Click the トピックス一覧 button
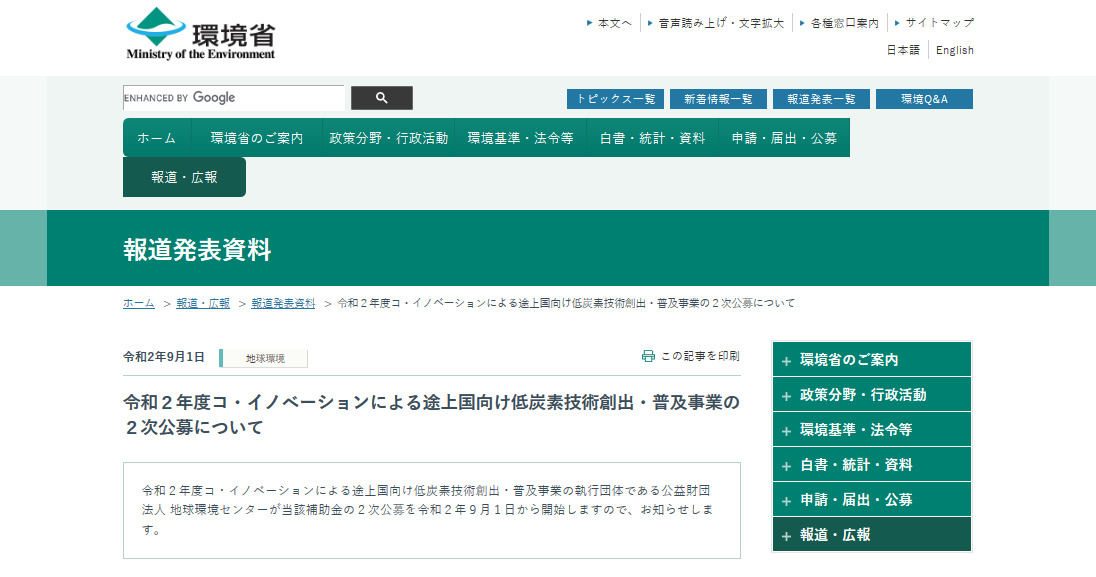 pos(615,99)
